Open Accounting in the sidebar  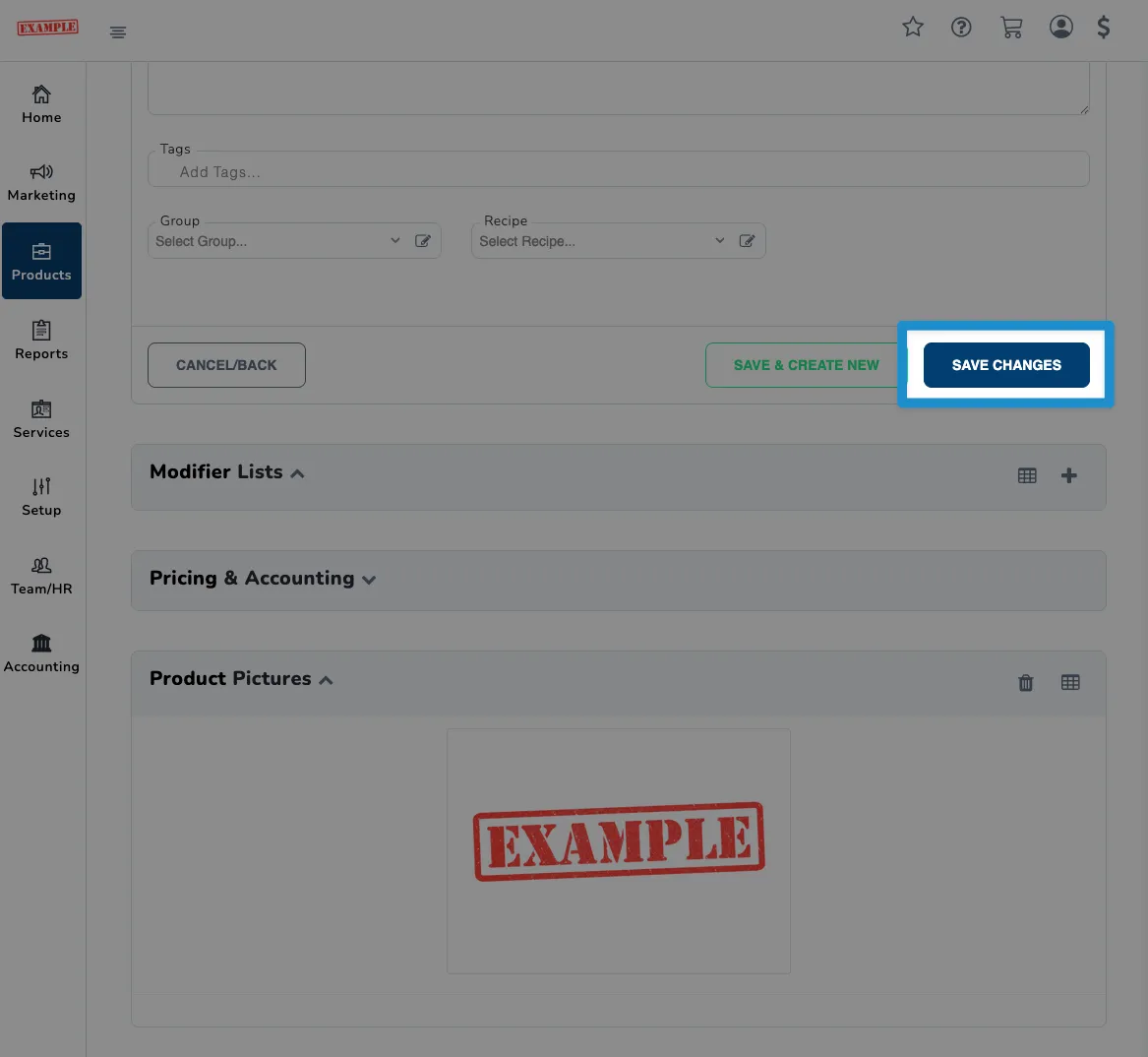point(41,653)
